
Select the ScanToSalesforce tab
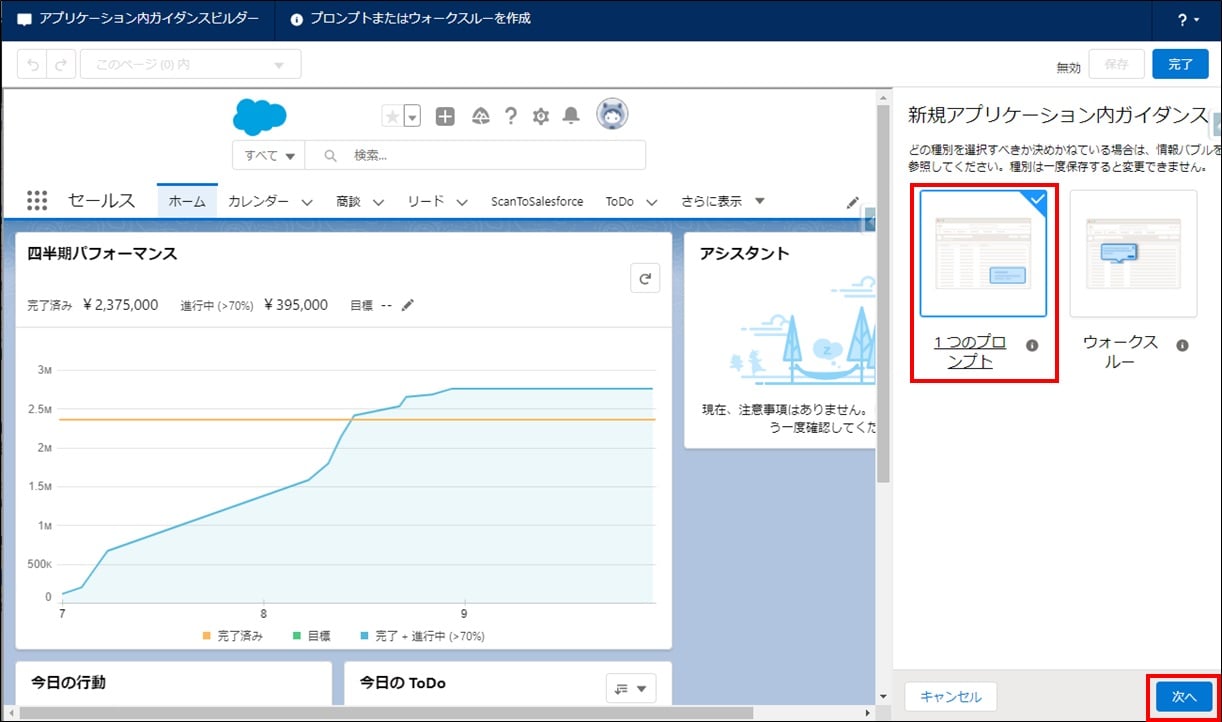click(x=537, y=201)
